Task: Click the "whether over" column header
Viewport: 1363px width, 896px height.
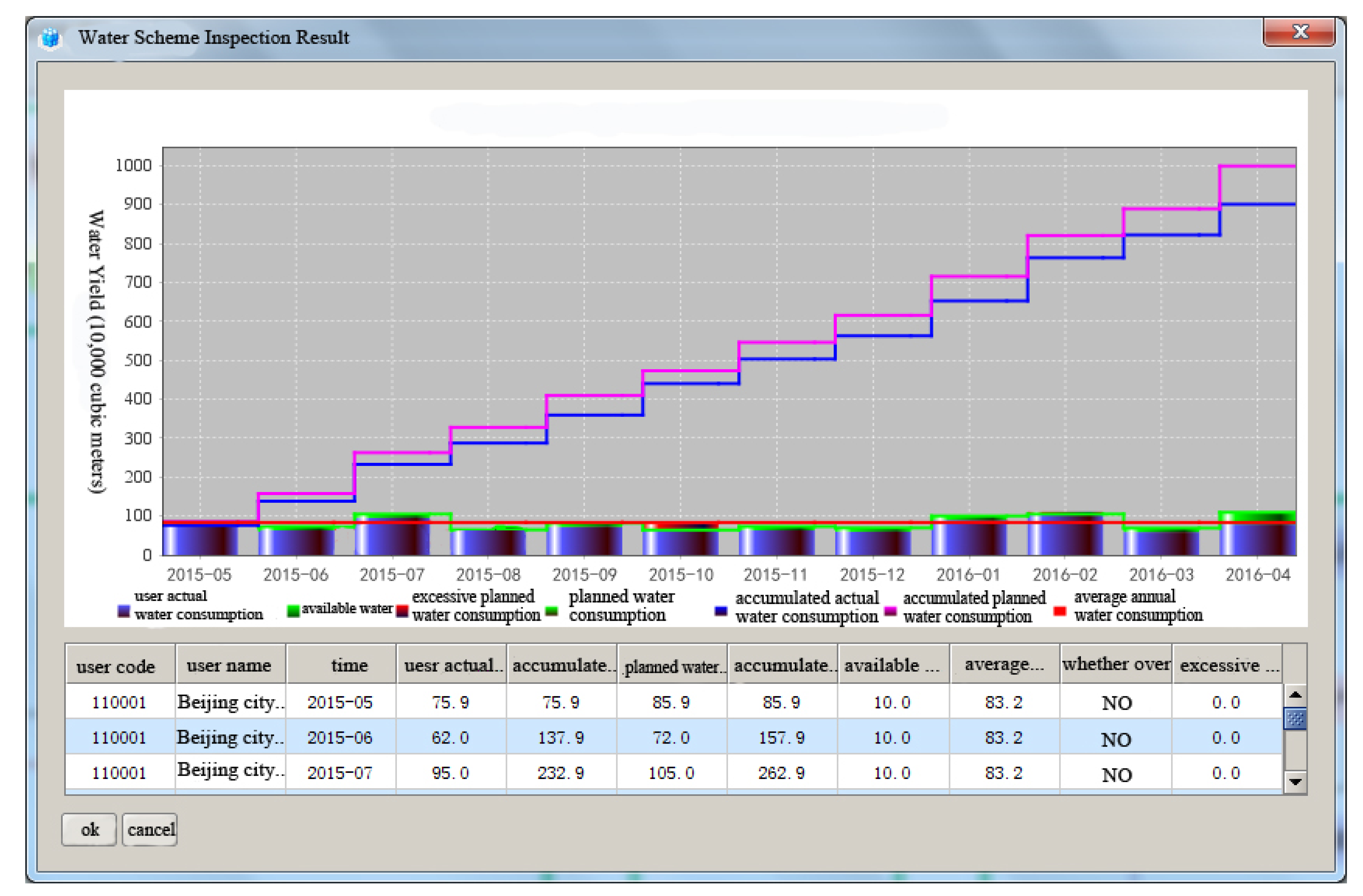Action: point(1116,664)
